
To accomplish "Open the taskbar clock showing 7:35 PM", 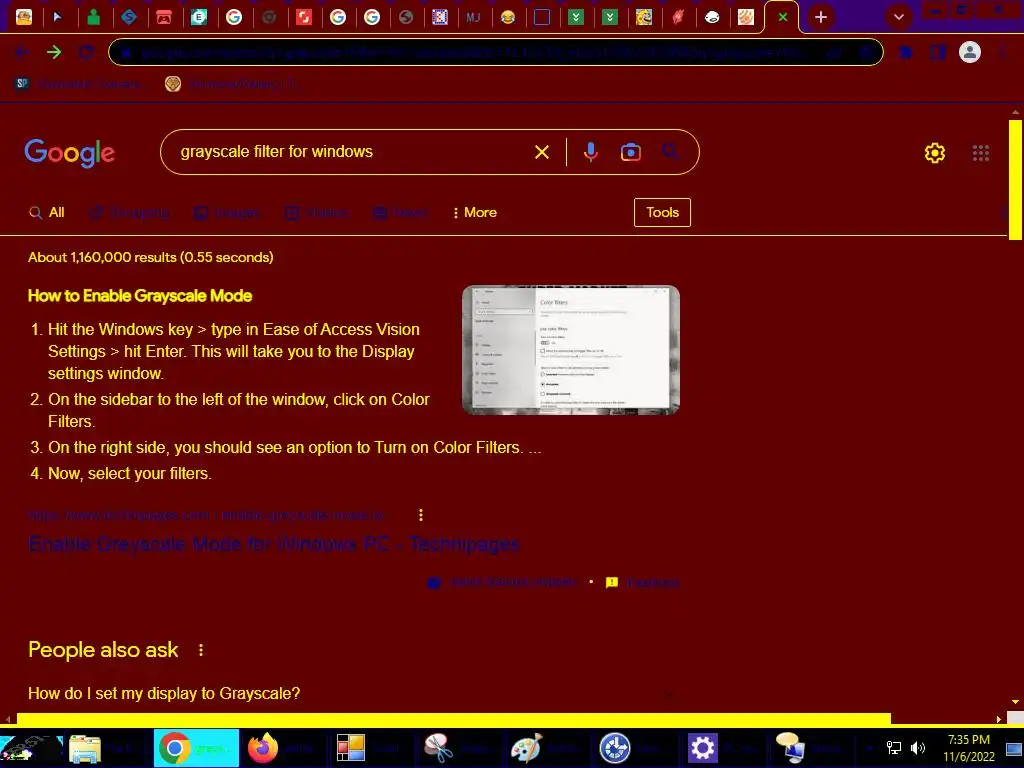I will [x=969, y=748].
